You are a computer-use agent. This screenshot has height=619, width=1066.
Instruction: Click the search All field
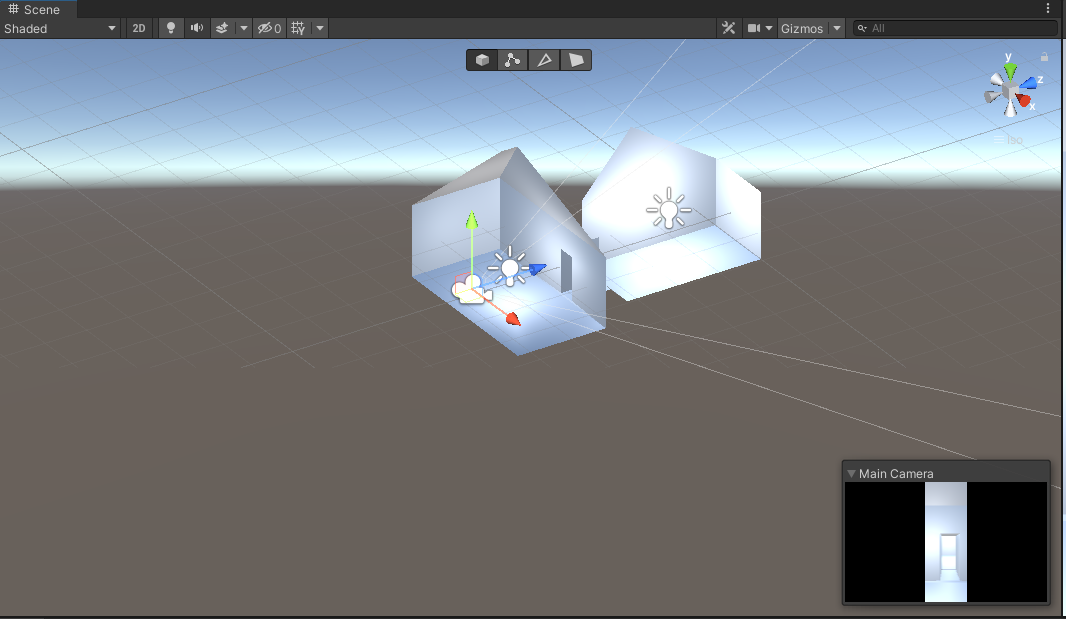point(950,28)
